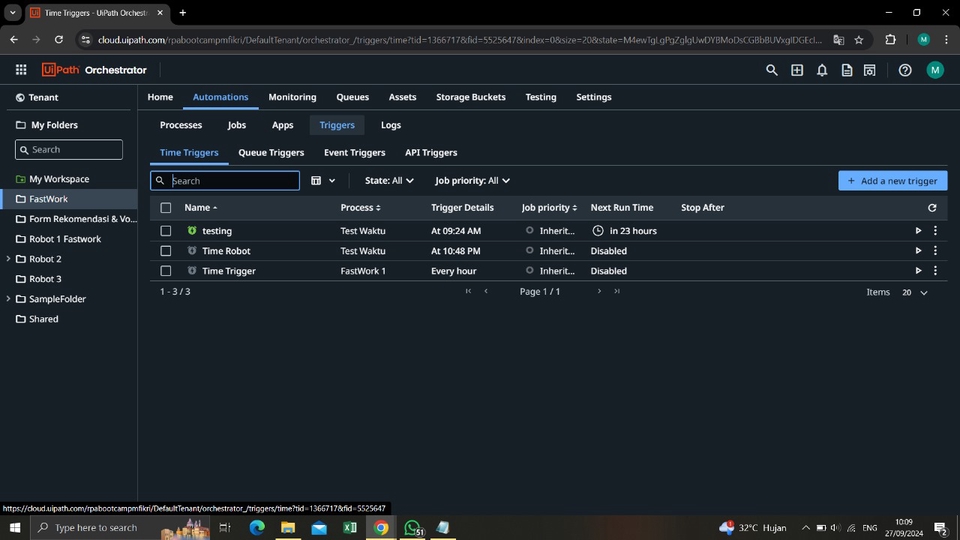Open WhatsApp from the taskbar
Image resolution: width=960 pixels, height=540 pixels.
(413, 527)
